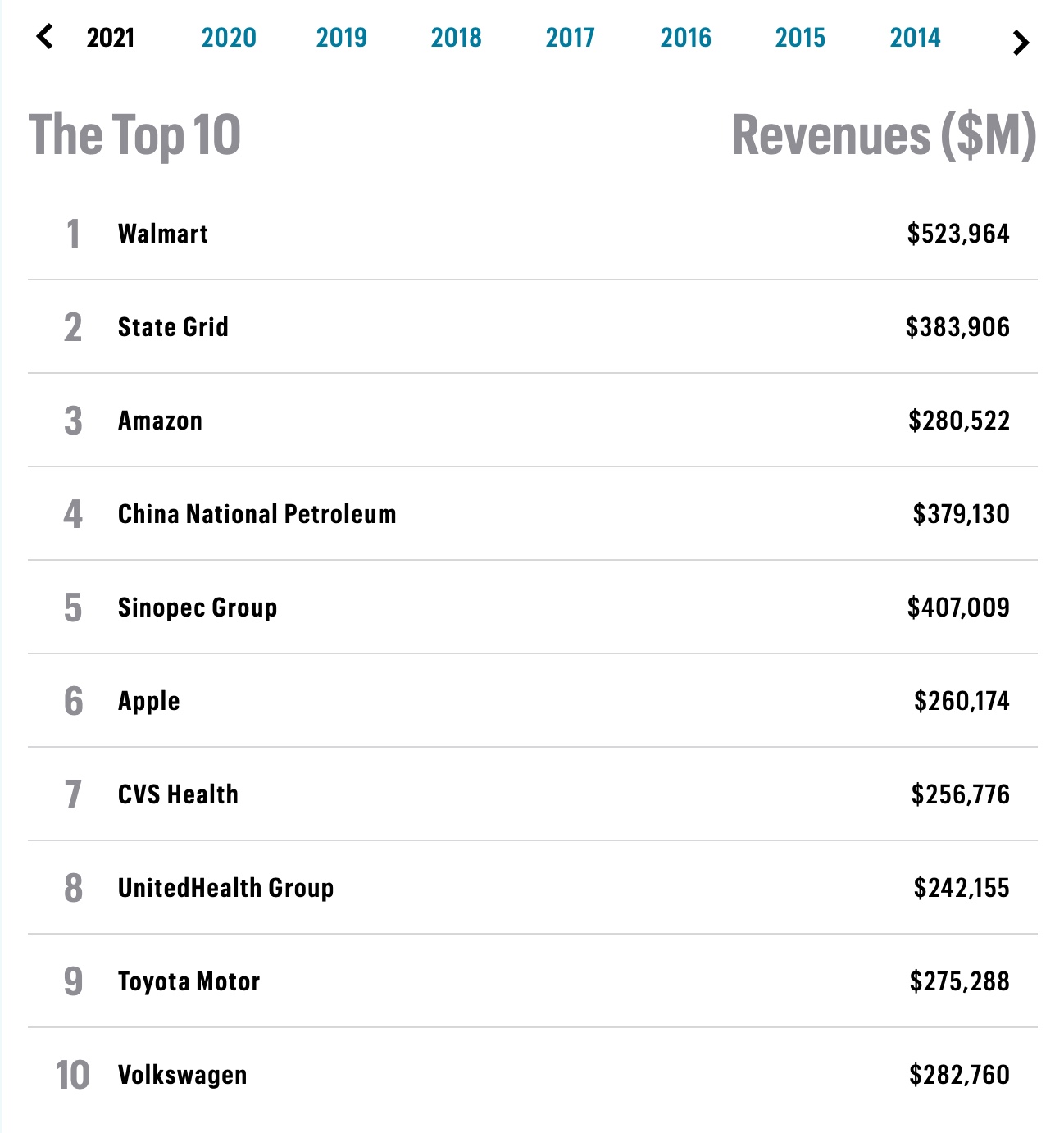Show the 2014 top 10 list
Viewport: 1064px width, 1133px height.
916,38
